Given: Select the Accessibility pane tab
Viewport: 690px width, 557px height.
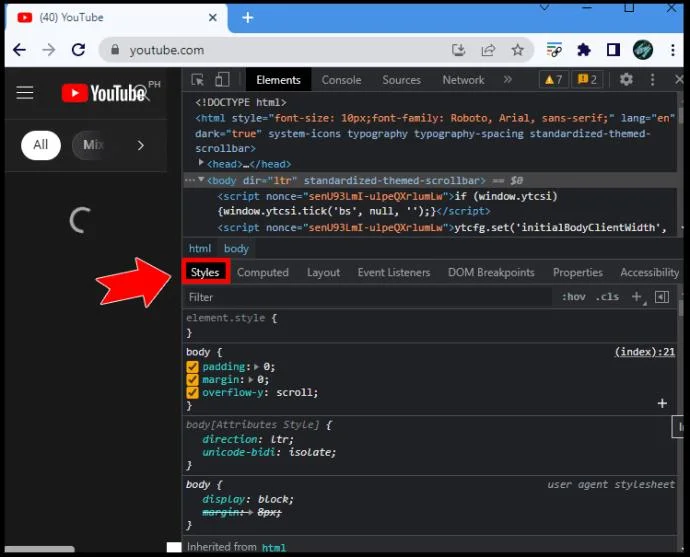Looking at the screenshot, I should [650, 272].
